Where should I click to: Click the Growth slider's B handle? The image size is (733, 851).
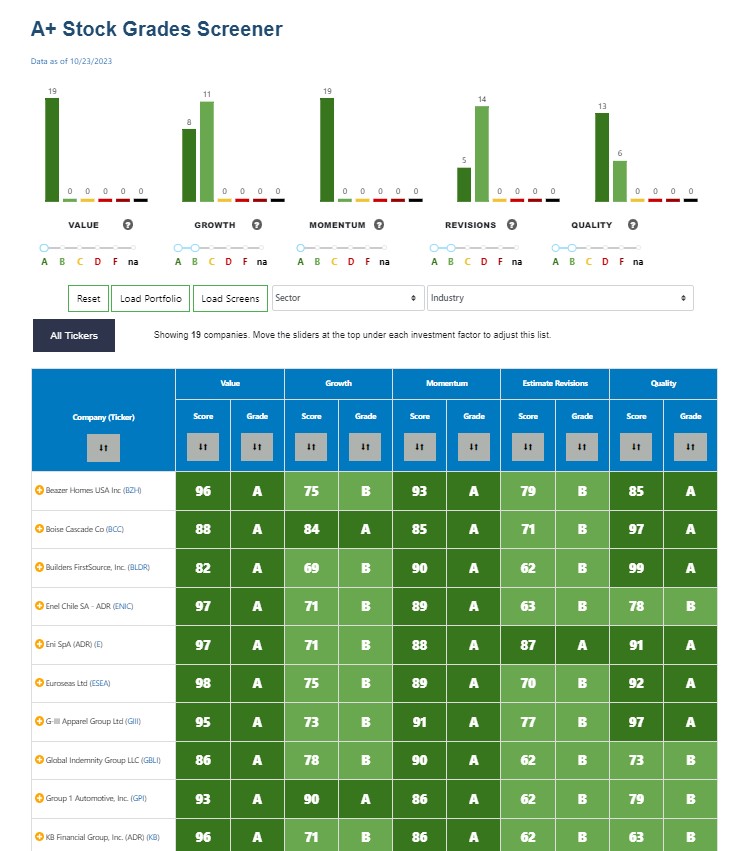pyautogui.click(x=195, y=248)
